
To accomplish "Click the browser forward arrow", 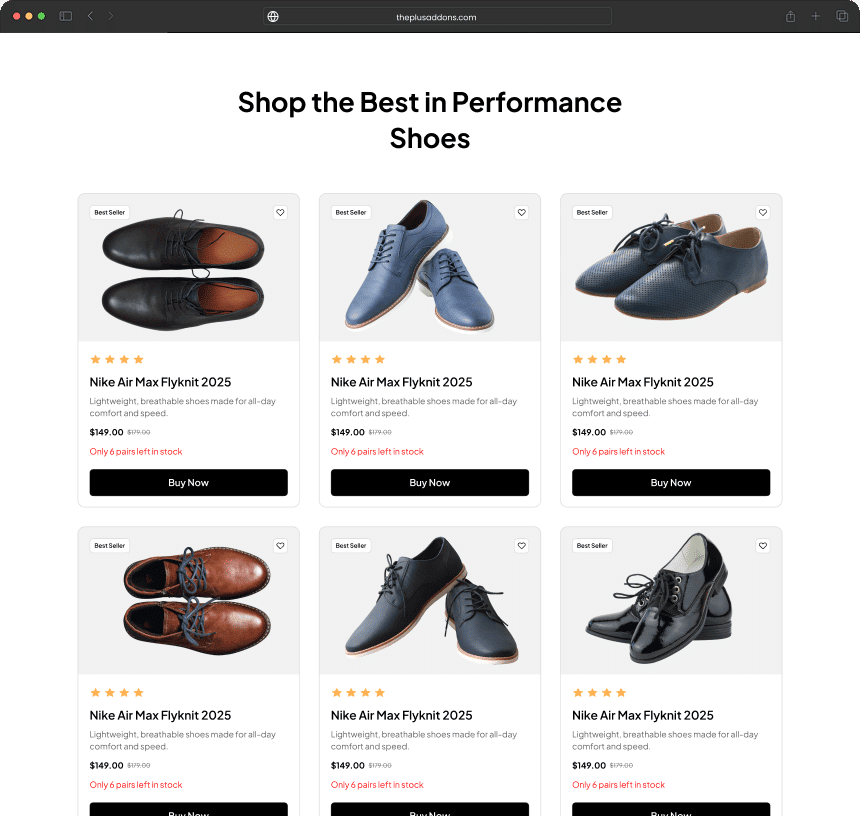I will point(110,16).
